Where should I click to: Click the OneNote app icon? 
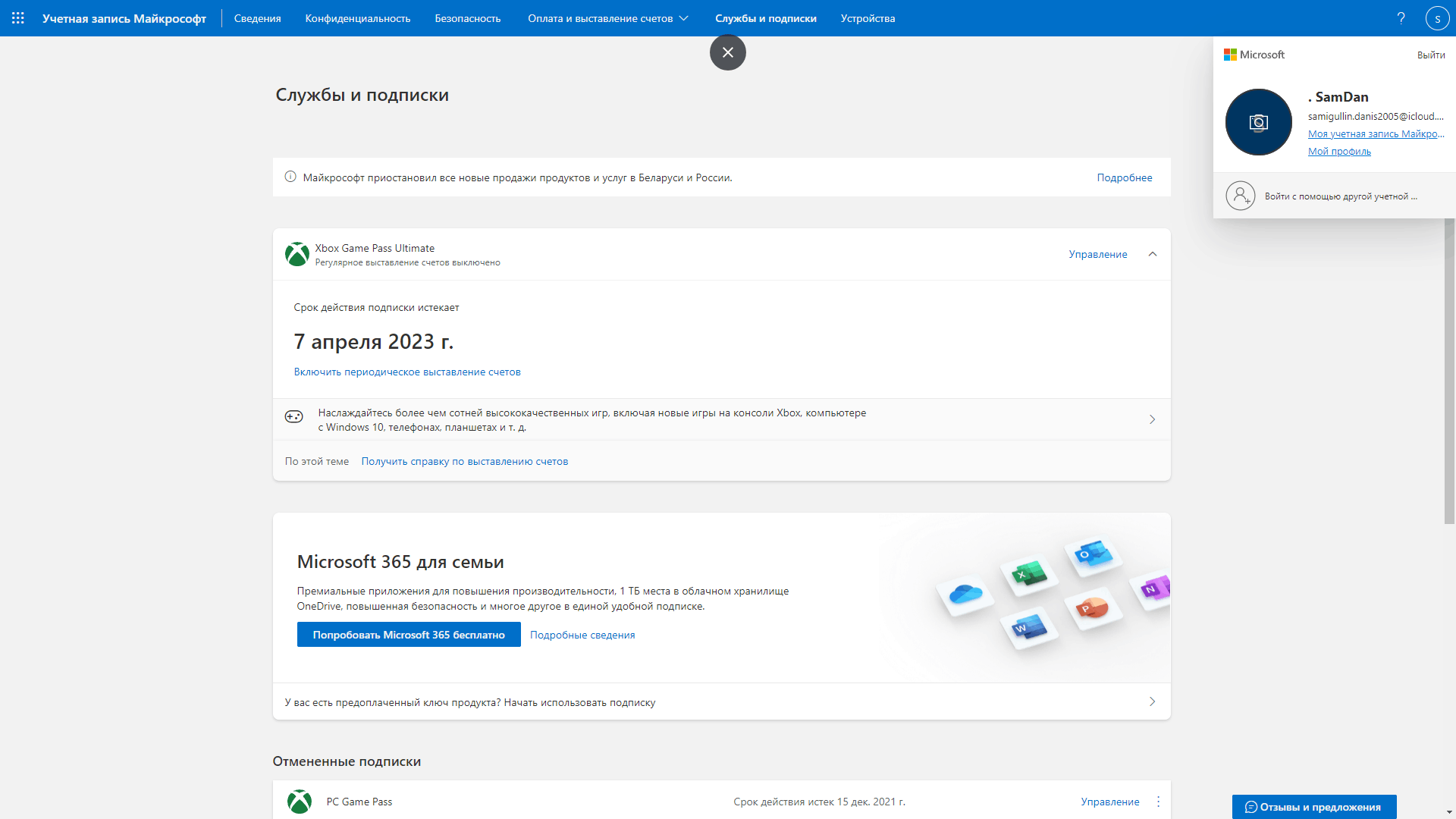click(1153, 588)
